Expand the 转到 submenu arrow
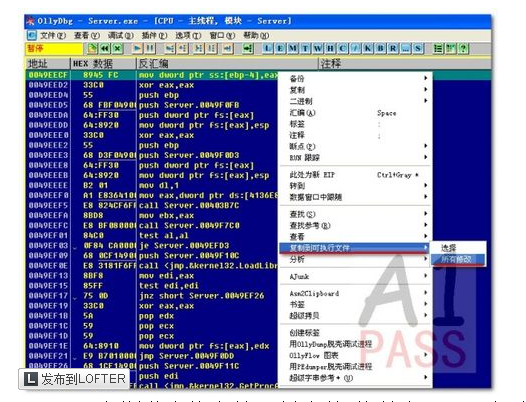Screen dimensions: 526x402 pyautogui.click(x=425, y=185)
